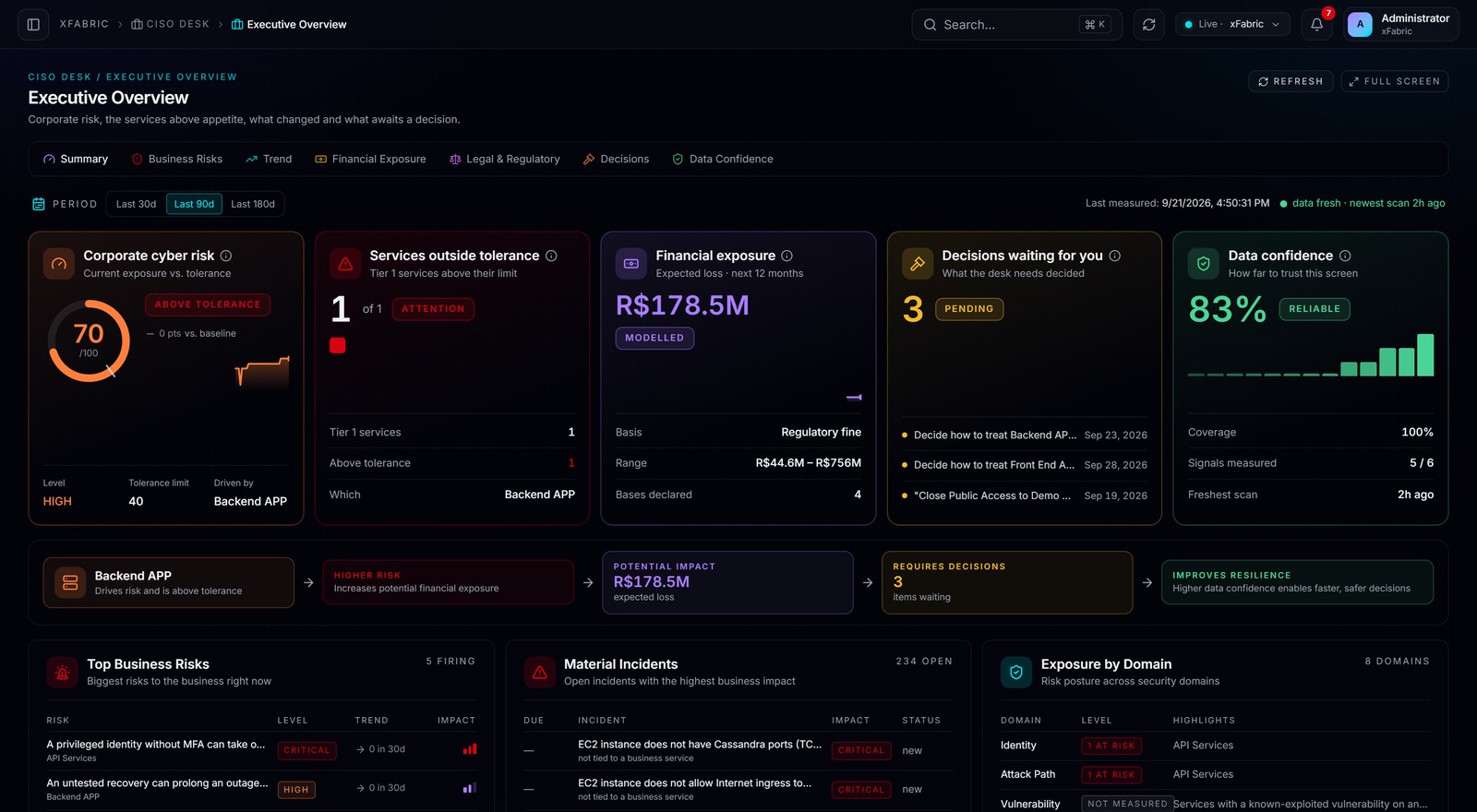Viewport: 1477px width, 812px height.
Task: Click the shield icon beside Exposure by Domain
Action: [x=1016, y=673]
